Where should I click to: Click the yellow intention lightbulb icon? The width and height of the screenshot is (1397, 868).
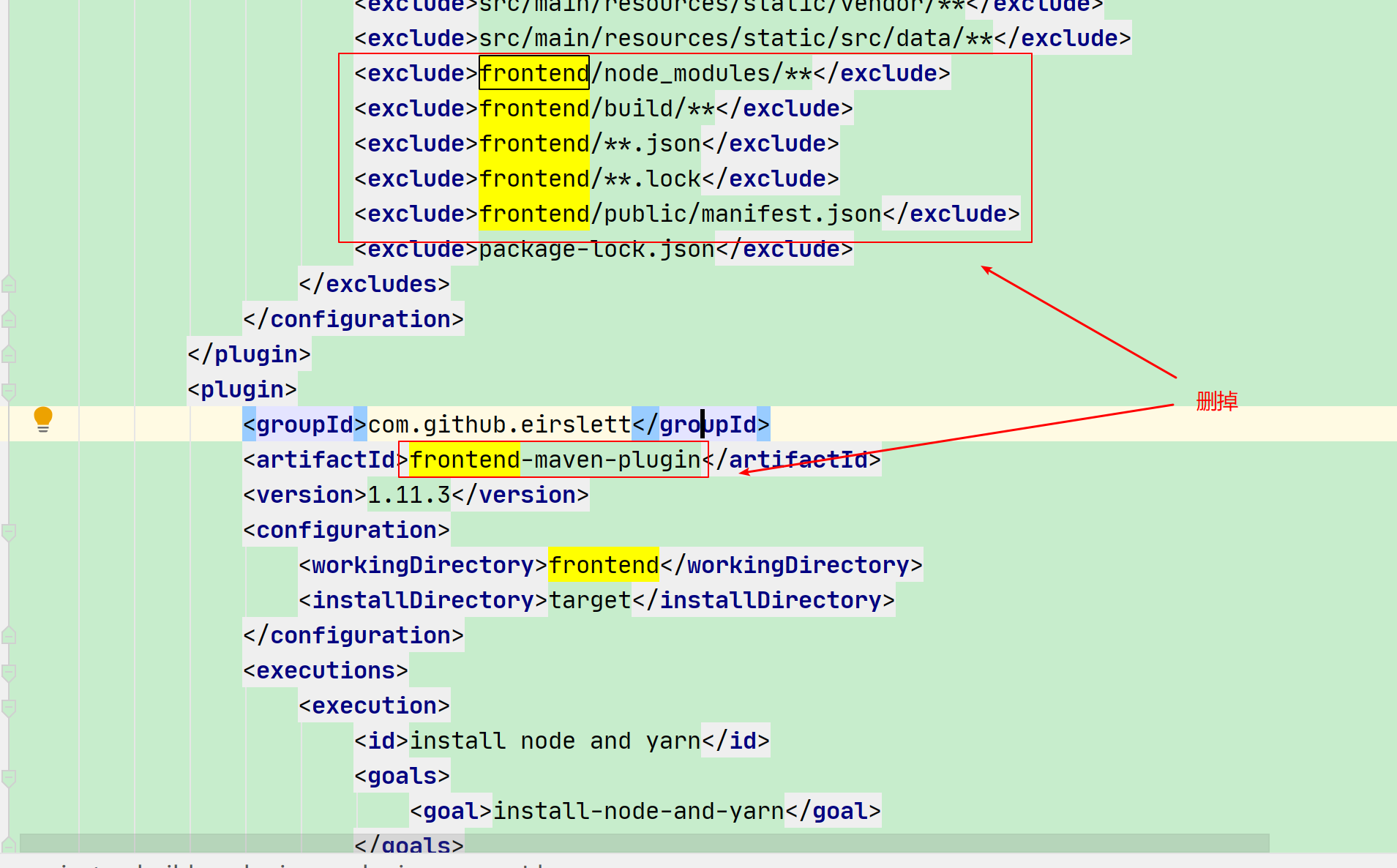[x=43, y=419]
